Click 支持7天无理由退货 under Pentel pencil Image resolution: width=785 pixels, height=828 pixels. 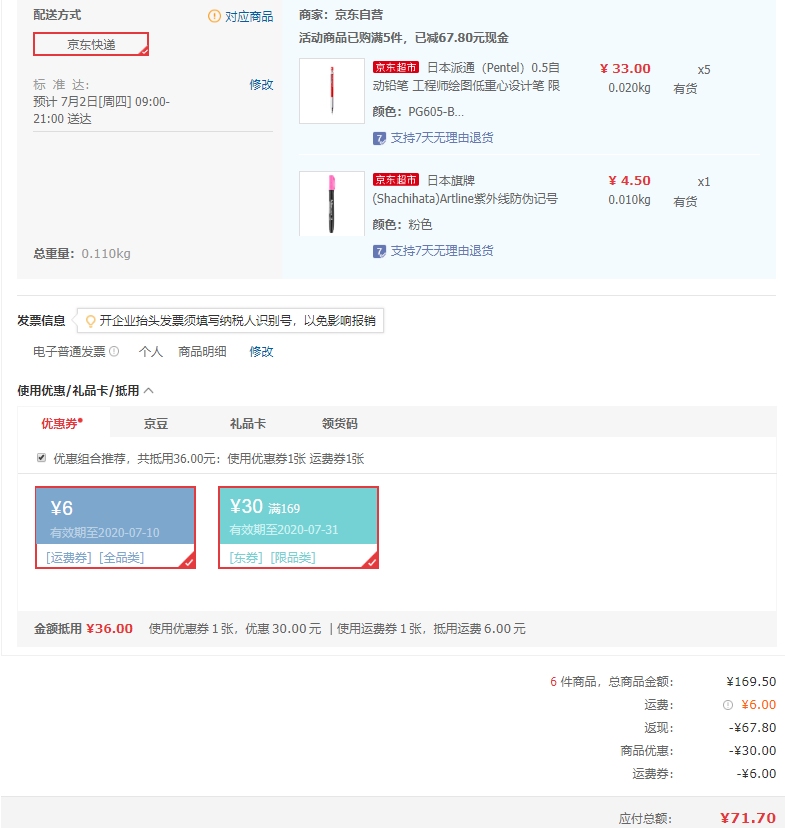[442, 138]
